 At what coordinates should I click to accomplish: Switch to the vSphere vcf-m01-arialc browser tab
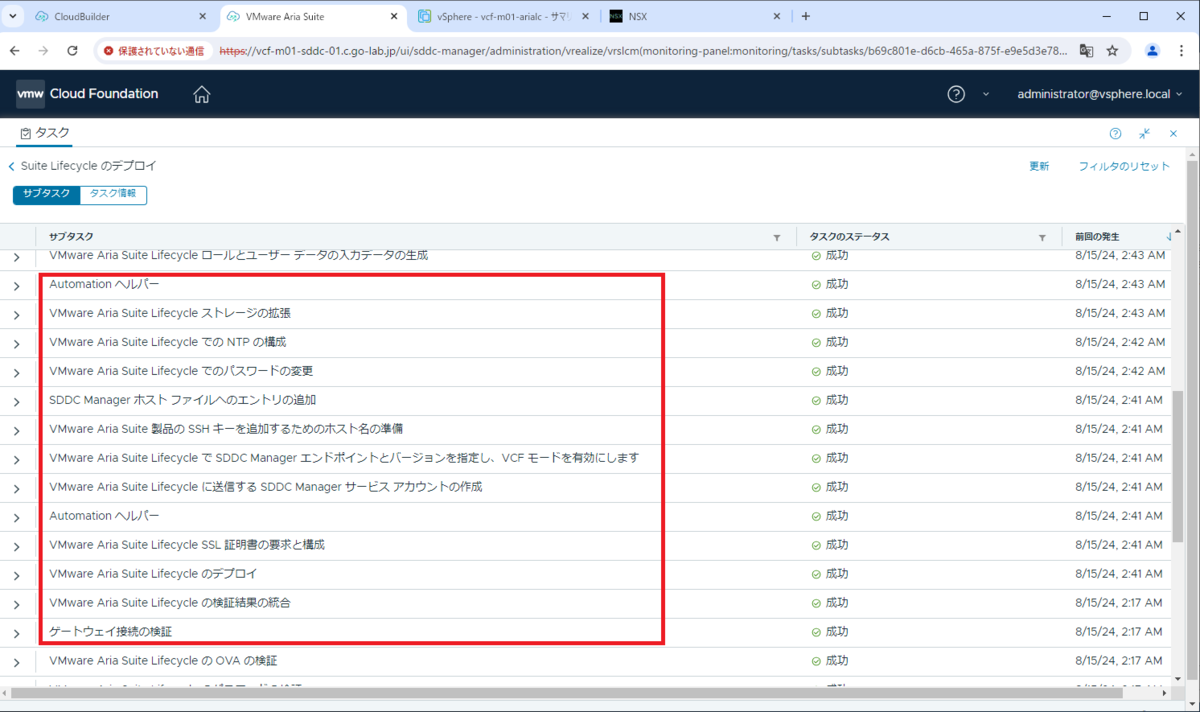tap(505, 16)
